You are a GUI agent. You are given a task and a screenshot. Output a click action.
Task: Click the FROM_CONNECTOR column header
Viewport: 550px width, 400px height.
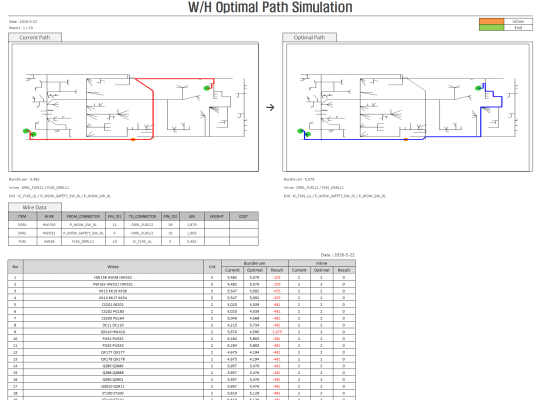(x=83, y=216)
